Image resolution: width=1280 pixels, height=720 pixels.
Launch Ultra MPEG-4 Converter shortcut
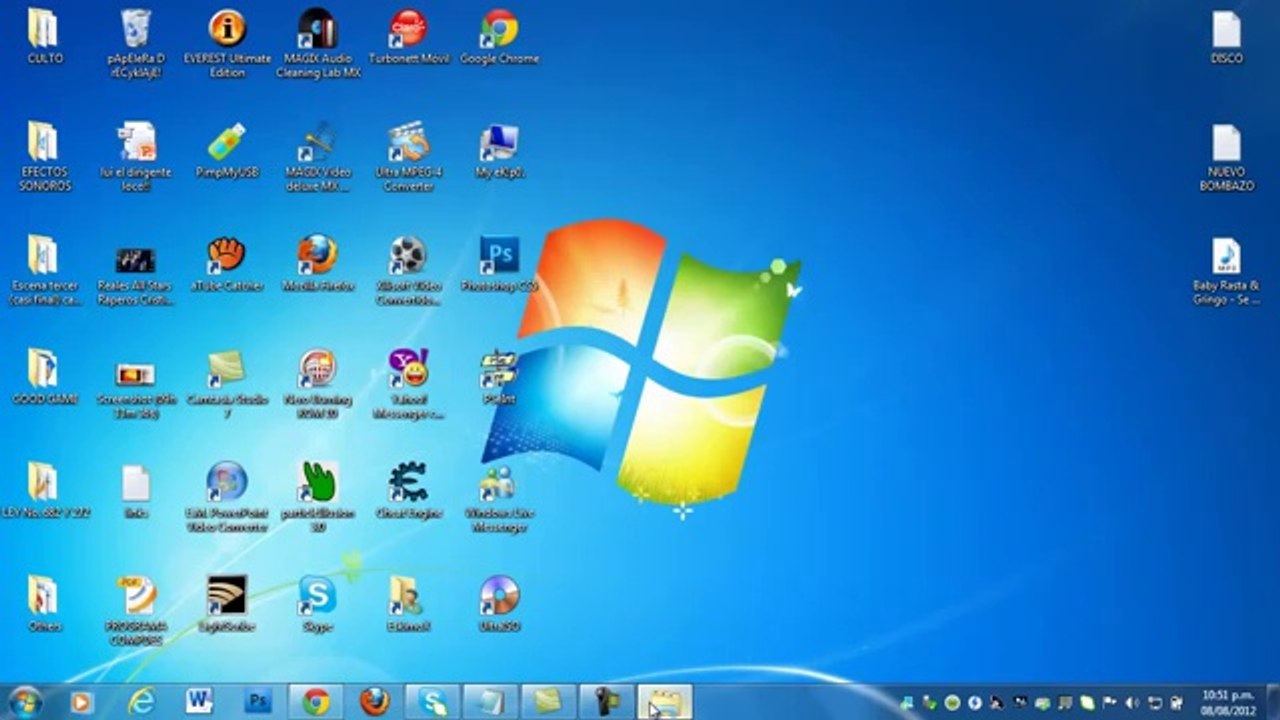pos(408,157)
